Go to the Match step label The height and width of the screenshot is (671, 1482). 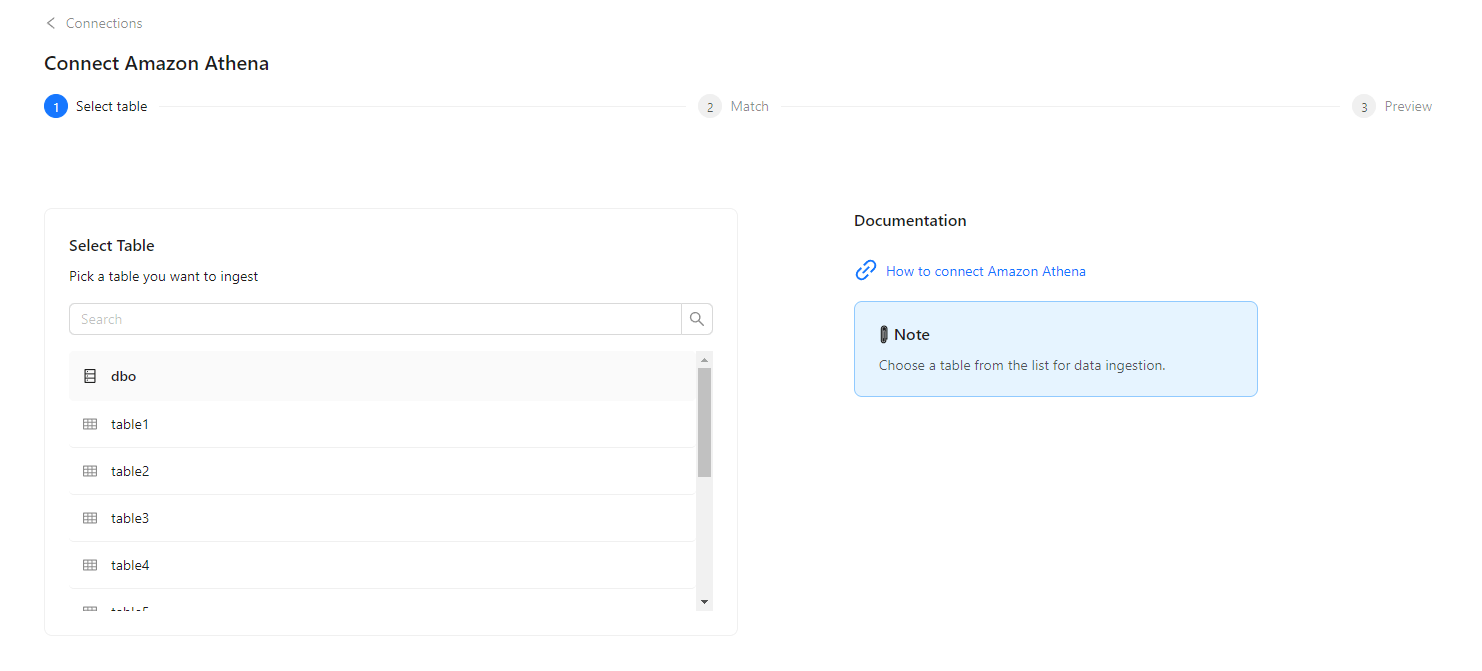[x=749, y=106]
